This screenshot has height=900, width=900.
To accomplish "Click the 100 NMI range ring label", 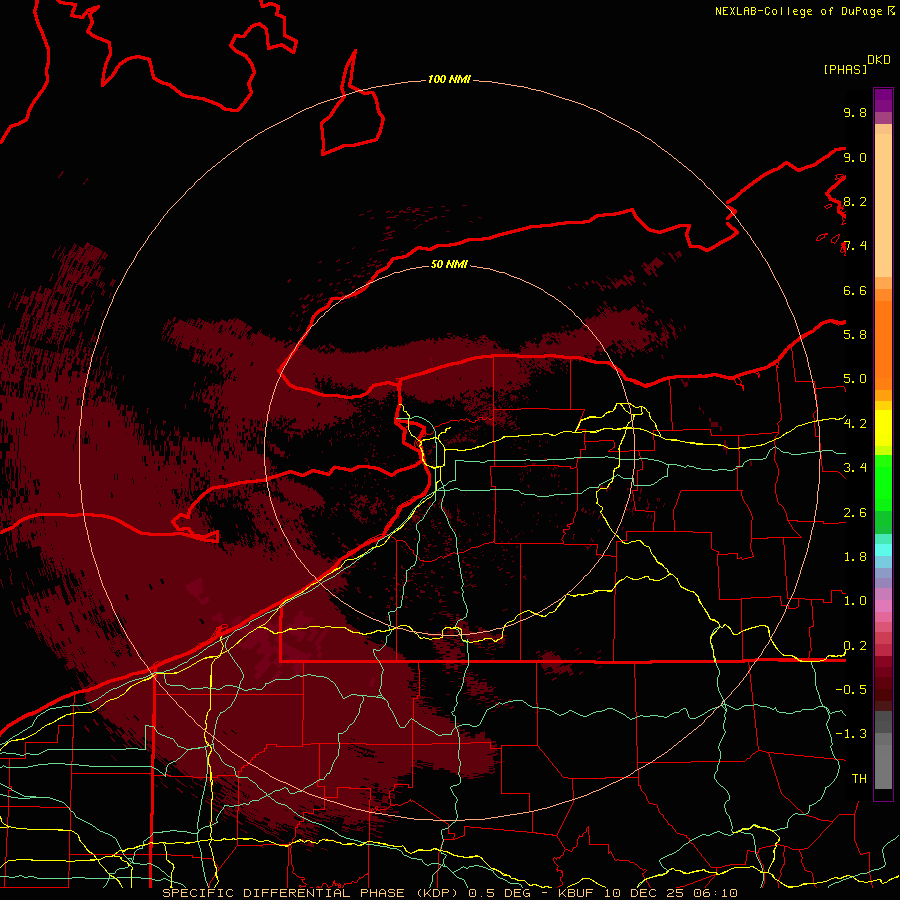I will (x=449, y=79).
